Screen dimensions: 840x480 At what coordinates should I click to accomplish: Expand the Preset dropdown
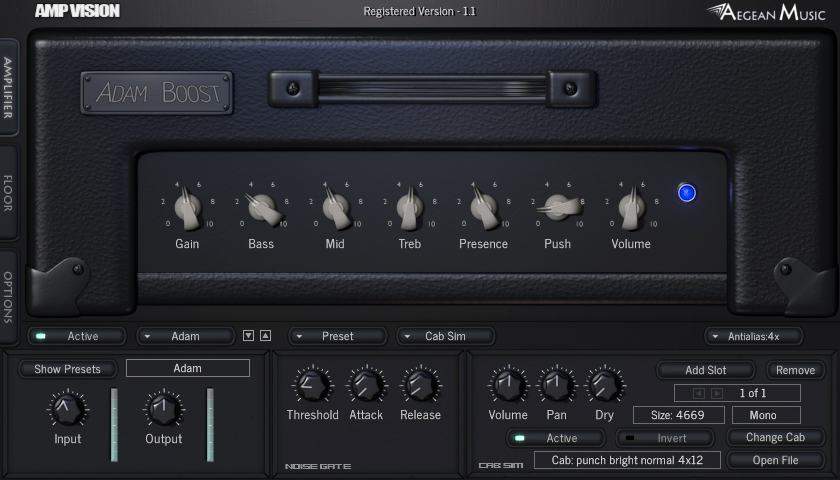click(x=337, y=336)
